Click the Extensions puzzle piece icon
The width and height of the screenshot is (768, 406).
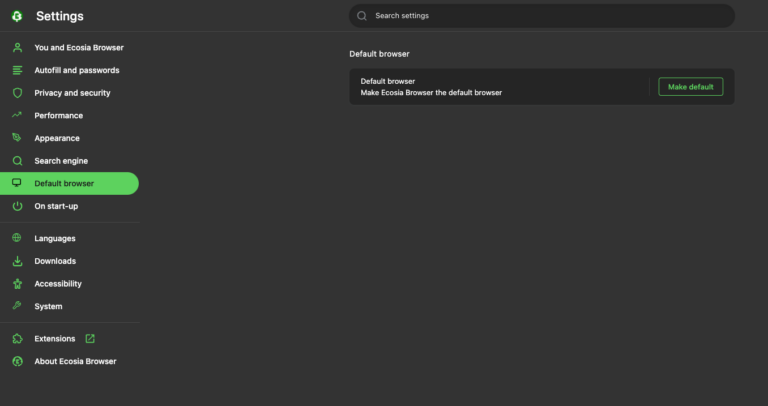[17, 338]
